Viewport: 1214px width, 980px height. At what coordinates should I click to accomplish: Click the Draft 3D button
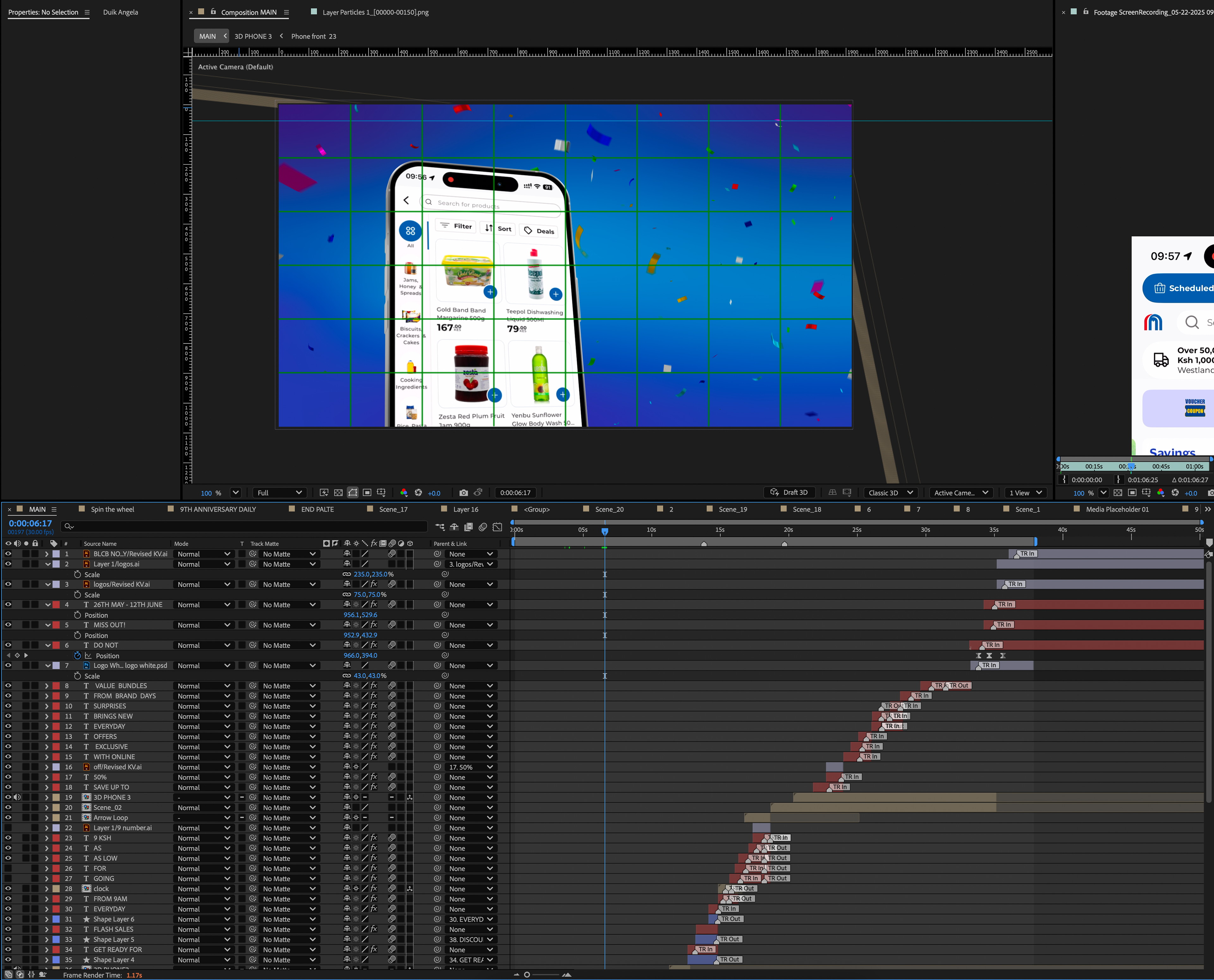click(789, 493)
